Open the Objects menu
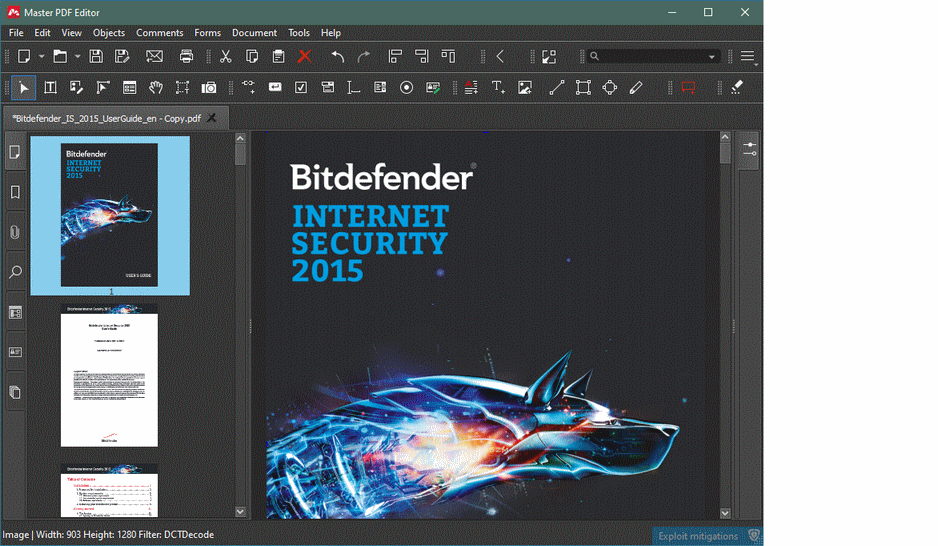Image resolution: width=938 pixels, height=546 pixels. (x=109, y=33)
